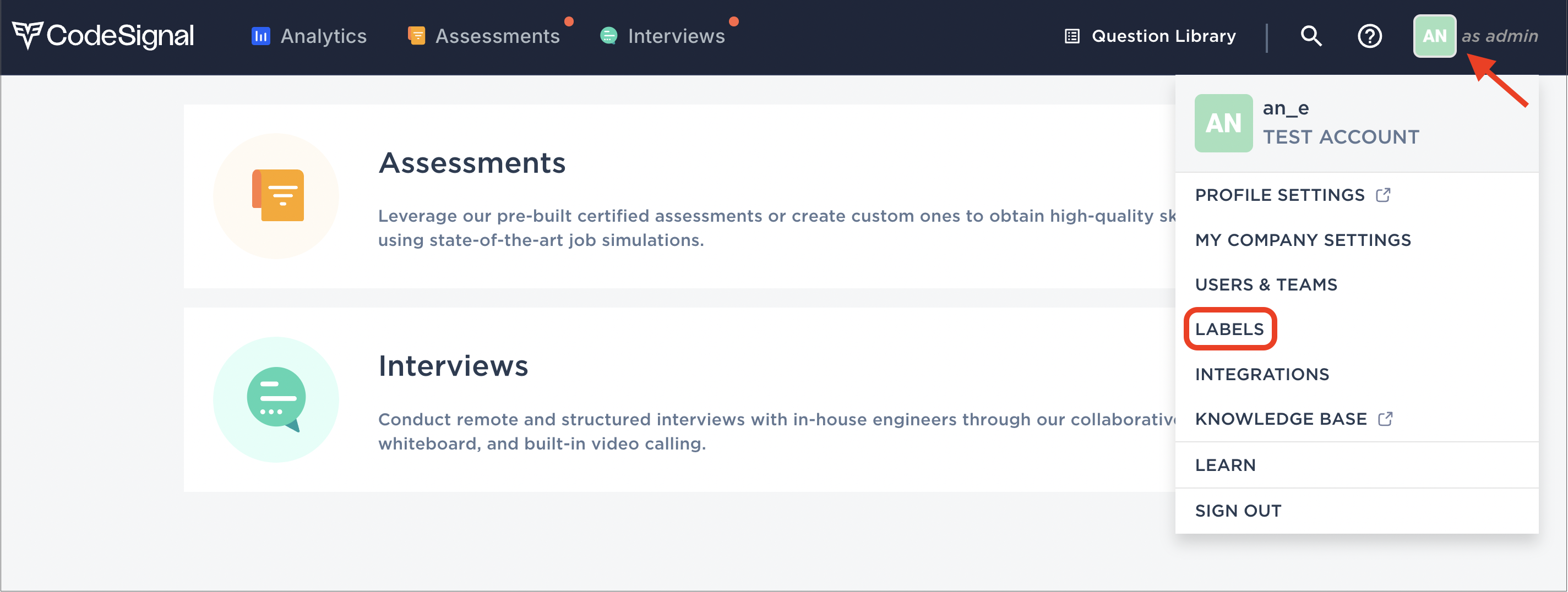This screenshot has height=592, width=1568.
Task: Toggle the AN avatar account menu
Action: click(x=1435, y=36)
